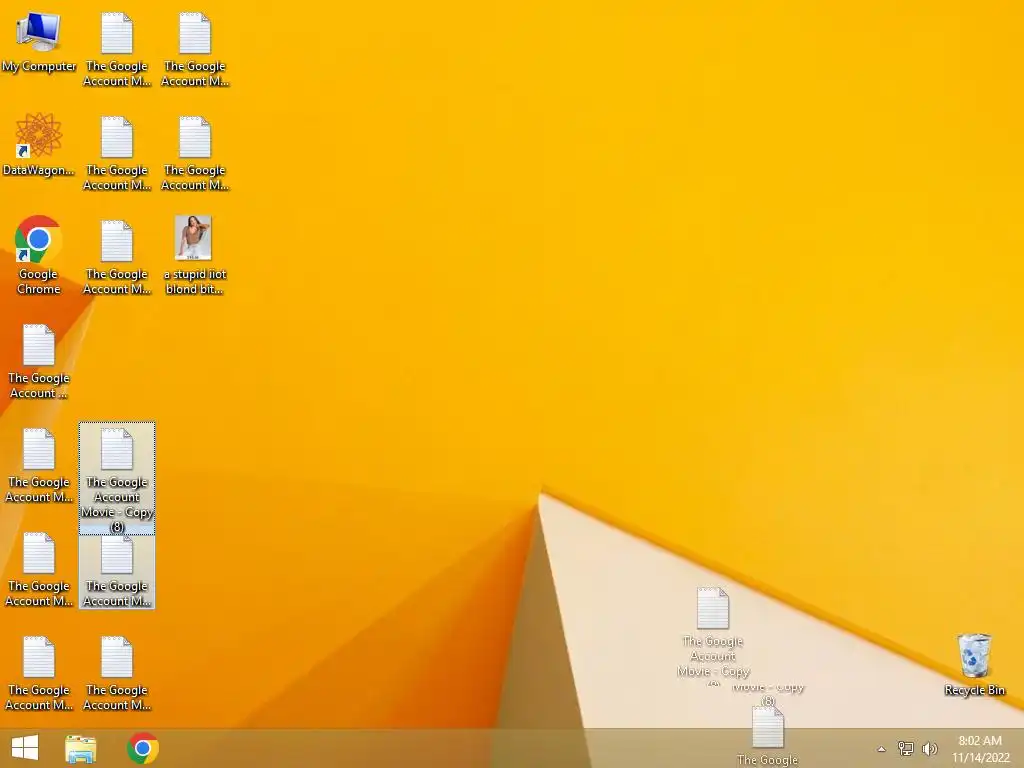Select the text file directly above the Start button
This screenshot has width=1024, height=768.
click(39, 673)
